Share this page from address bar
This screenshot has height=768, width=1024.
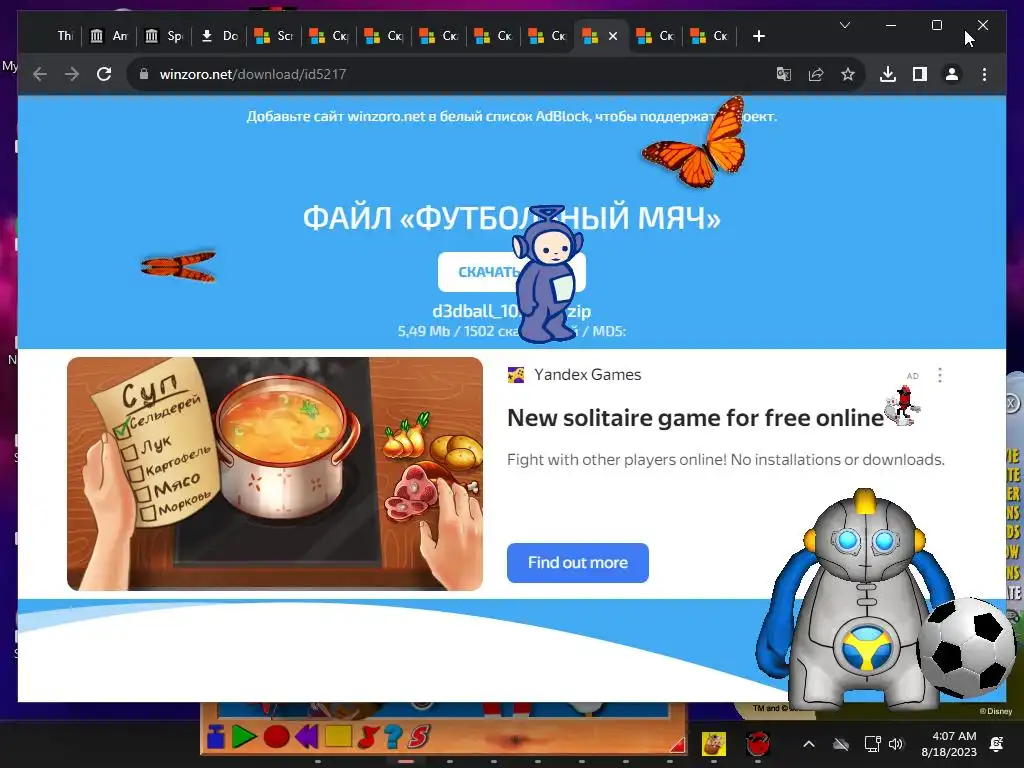(x=816, y=74)
